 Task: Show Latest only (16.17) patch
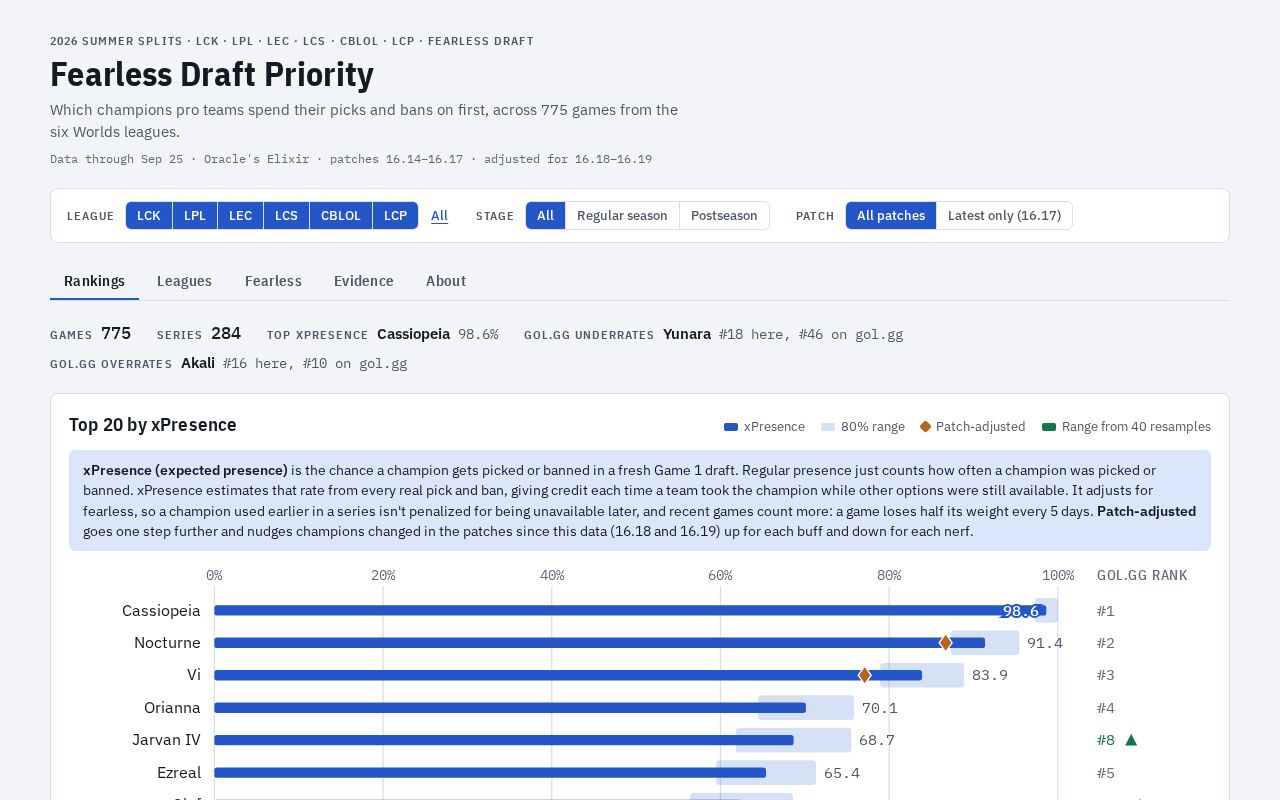(1004, 216)
